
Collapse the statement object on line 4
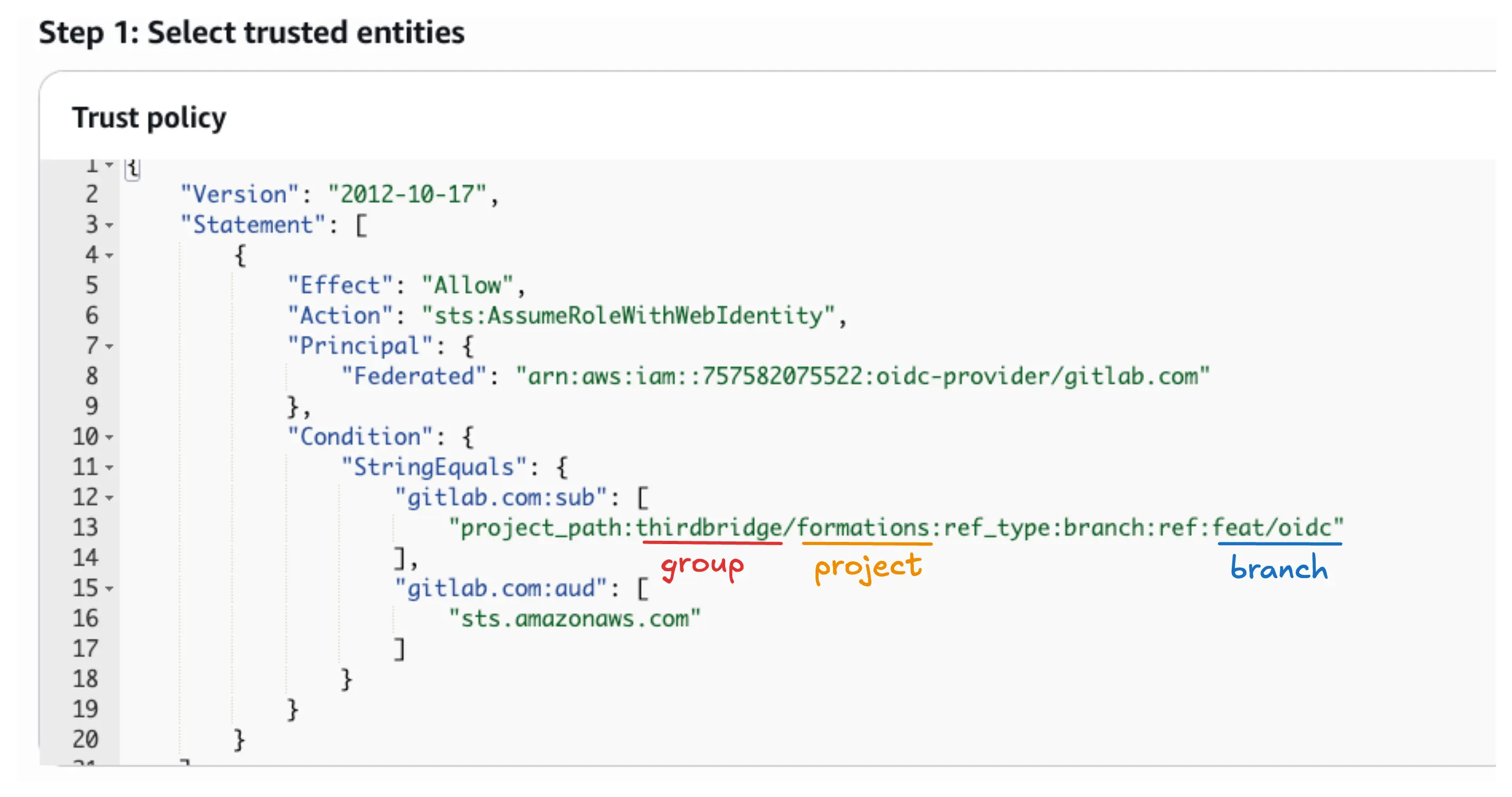[109, 256]
